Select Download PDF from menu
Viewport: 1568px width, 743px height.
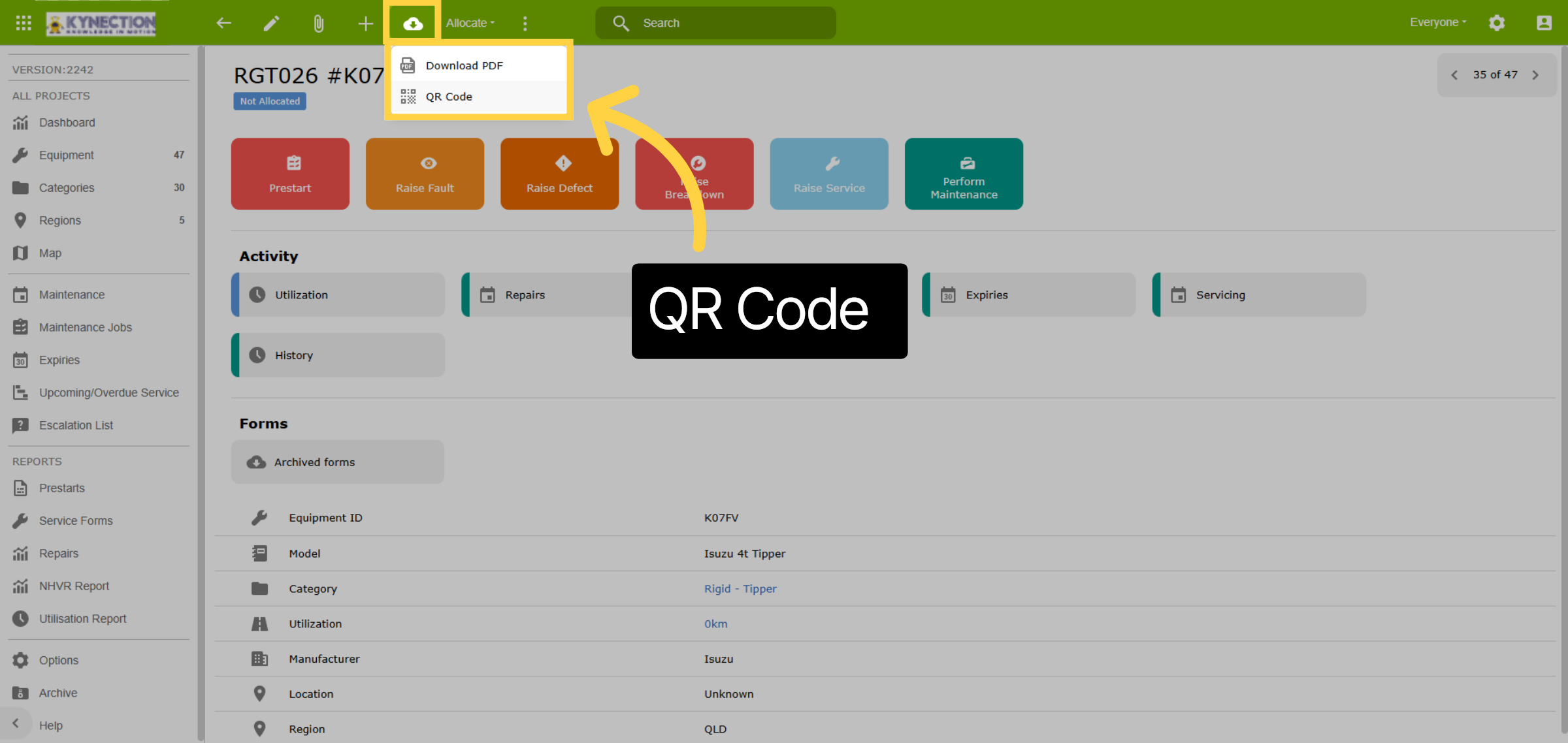(479, 65)
